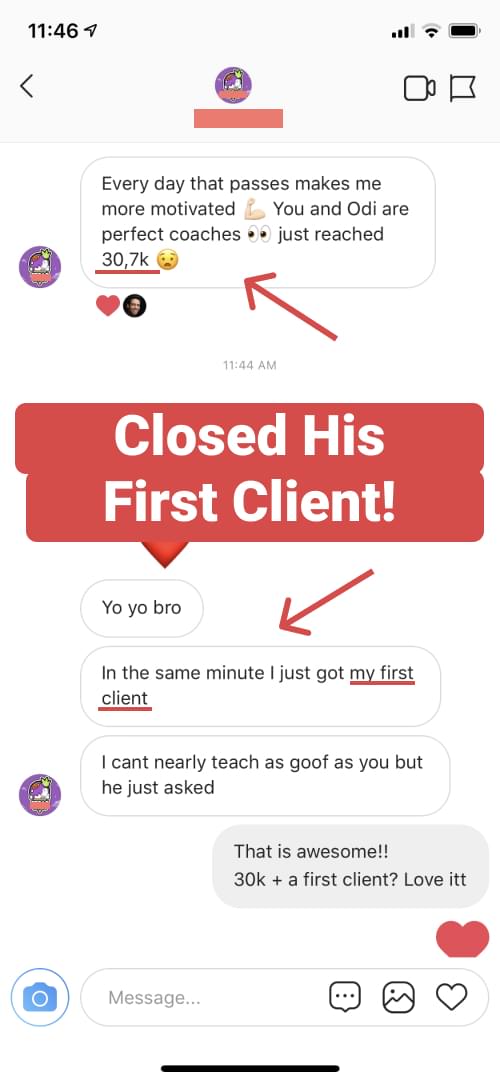Screen dimensions: 500x1083
Task: Tap the 'I cant nearly teach' message bubble
Action: pyautogui.click(x=265, y=775)
